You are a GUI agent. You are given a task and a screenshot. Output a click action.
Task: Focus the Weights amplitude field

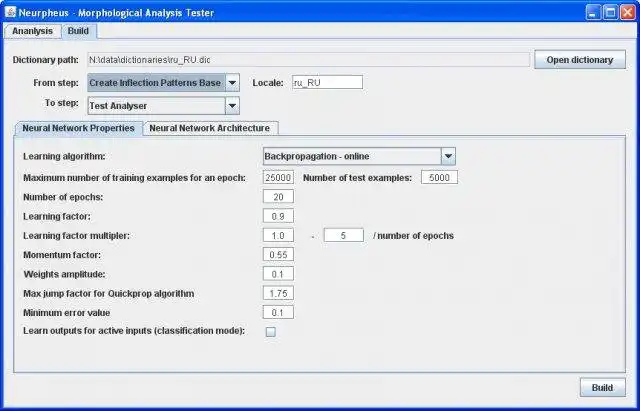pyautogui.click(x=278, y=274)
